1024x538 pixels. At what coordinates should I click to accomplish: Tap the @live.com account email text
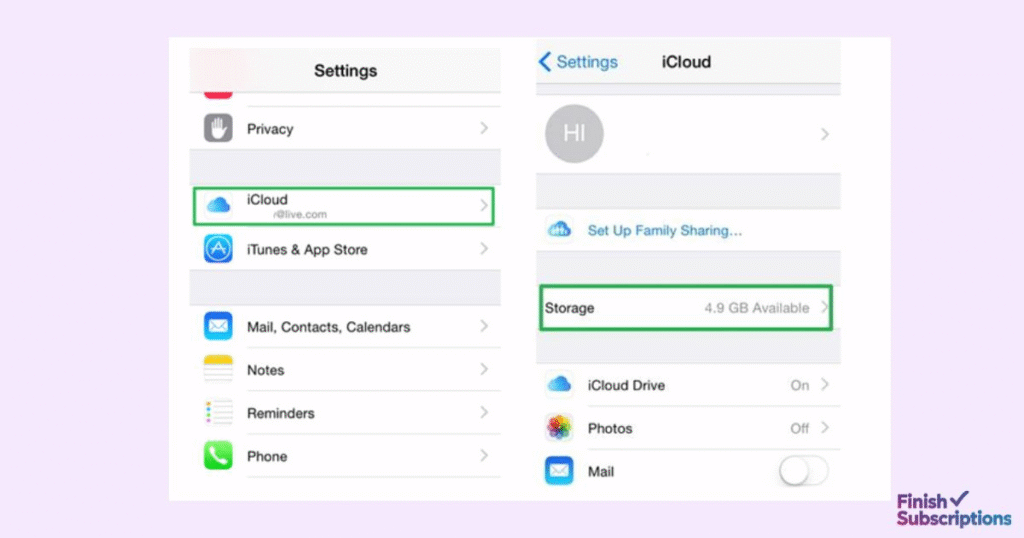pyautogui.click(x=300, y=214)
